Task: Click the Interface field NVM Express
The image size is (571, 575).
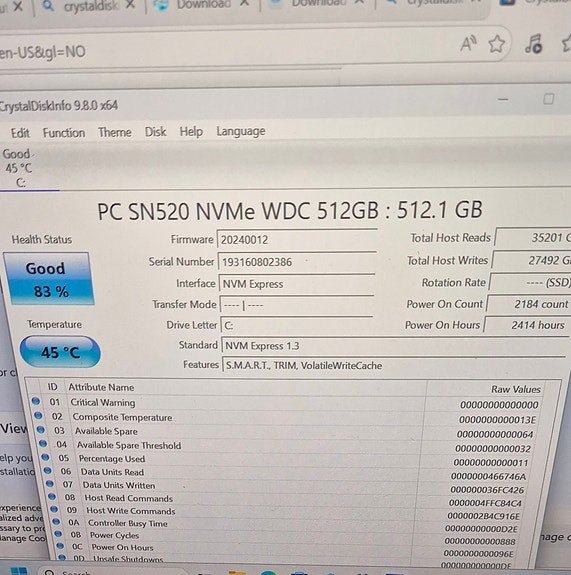Action: coord(297,284)
